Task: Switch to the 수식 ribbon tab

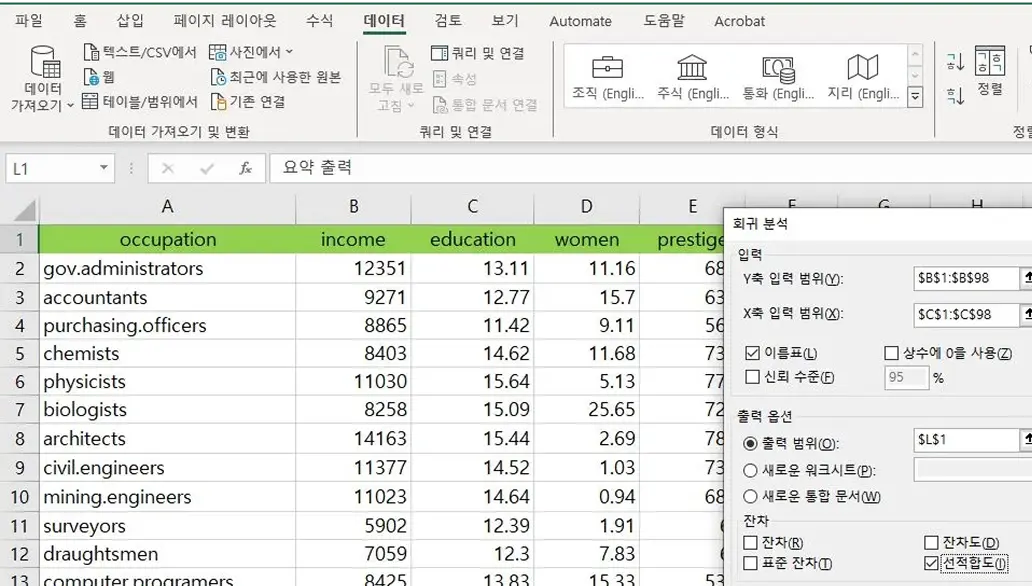Action: coord(319,21)
